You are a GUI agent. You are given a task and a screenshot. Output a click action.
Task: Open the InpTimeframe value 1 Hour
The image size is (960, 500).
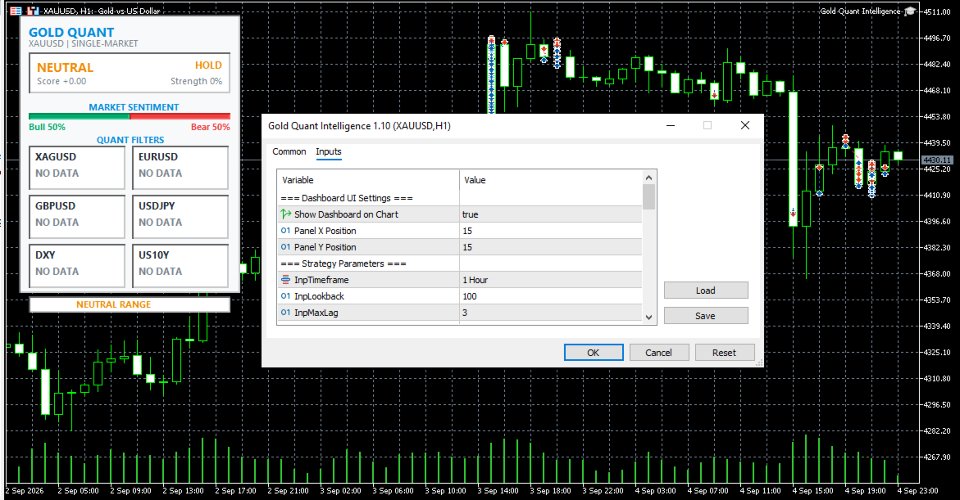[x=550, y=280]
